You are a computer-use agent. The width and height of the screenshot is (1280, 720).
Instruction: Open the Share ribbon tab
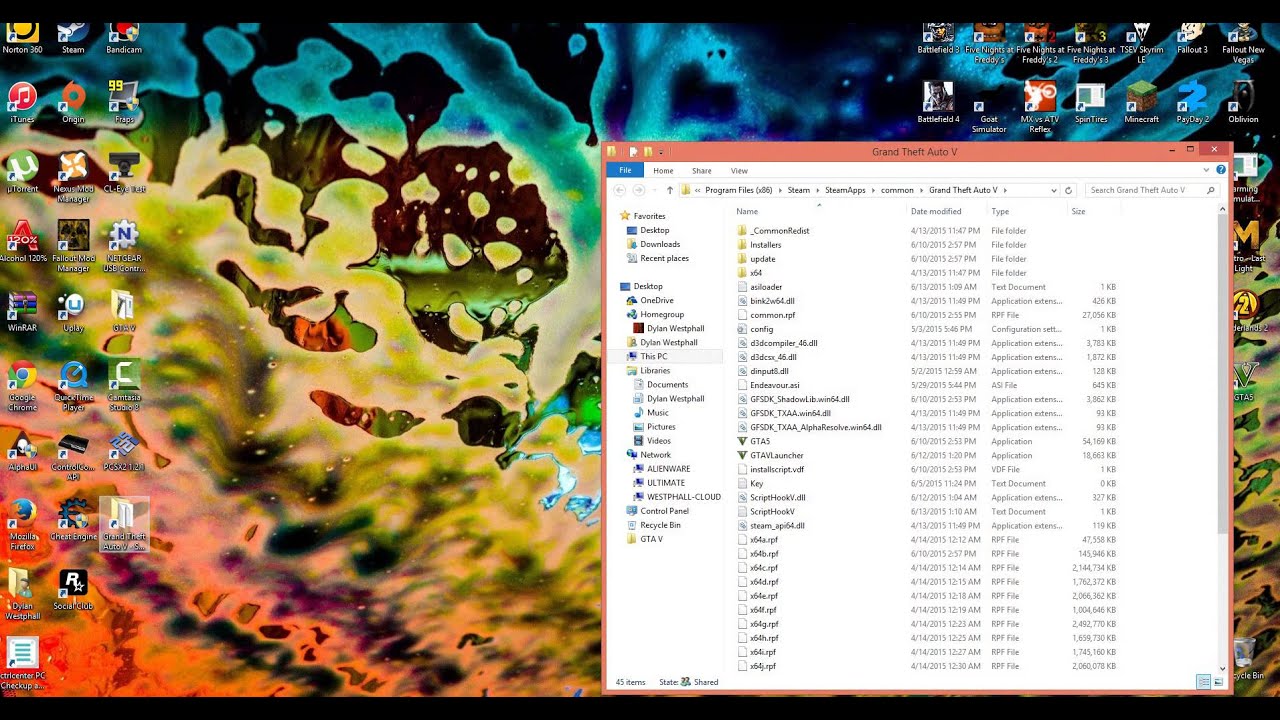tap(702, 171)
